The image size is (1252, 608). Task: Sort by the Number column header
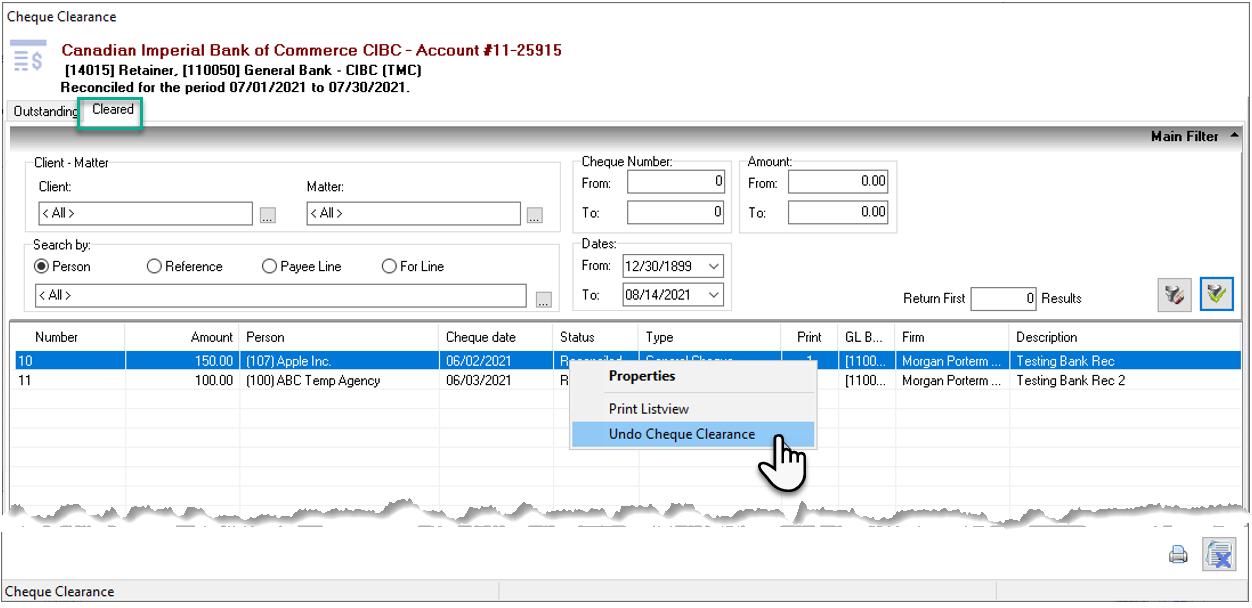point(68,337)
